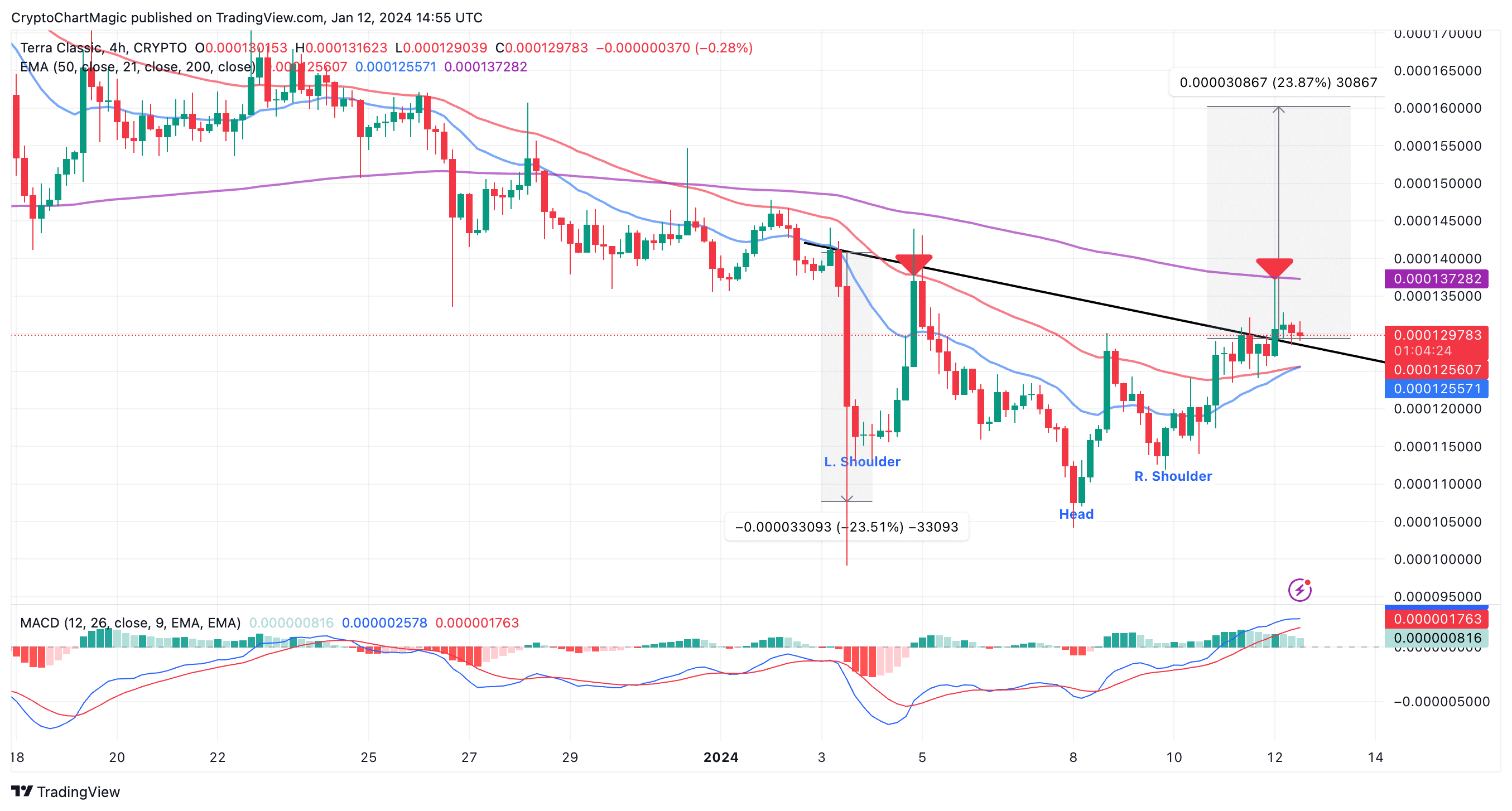This screenshot has width=1512, height=811.
Task: Click the 'R. Shoulder' annotation label
Action: 1173,476
